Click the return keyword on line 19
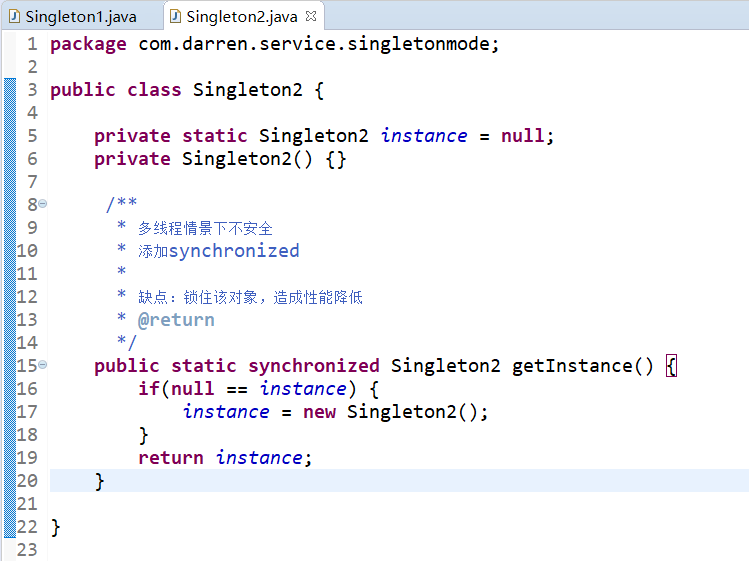The image size is (749, 561). pyautogui.click(x=171, y=458)
